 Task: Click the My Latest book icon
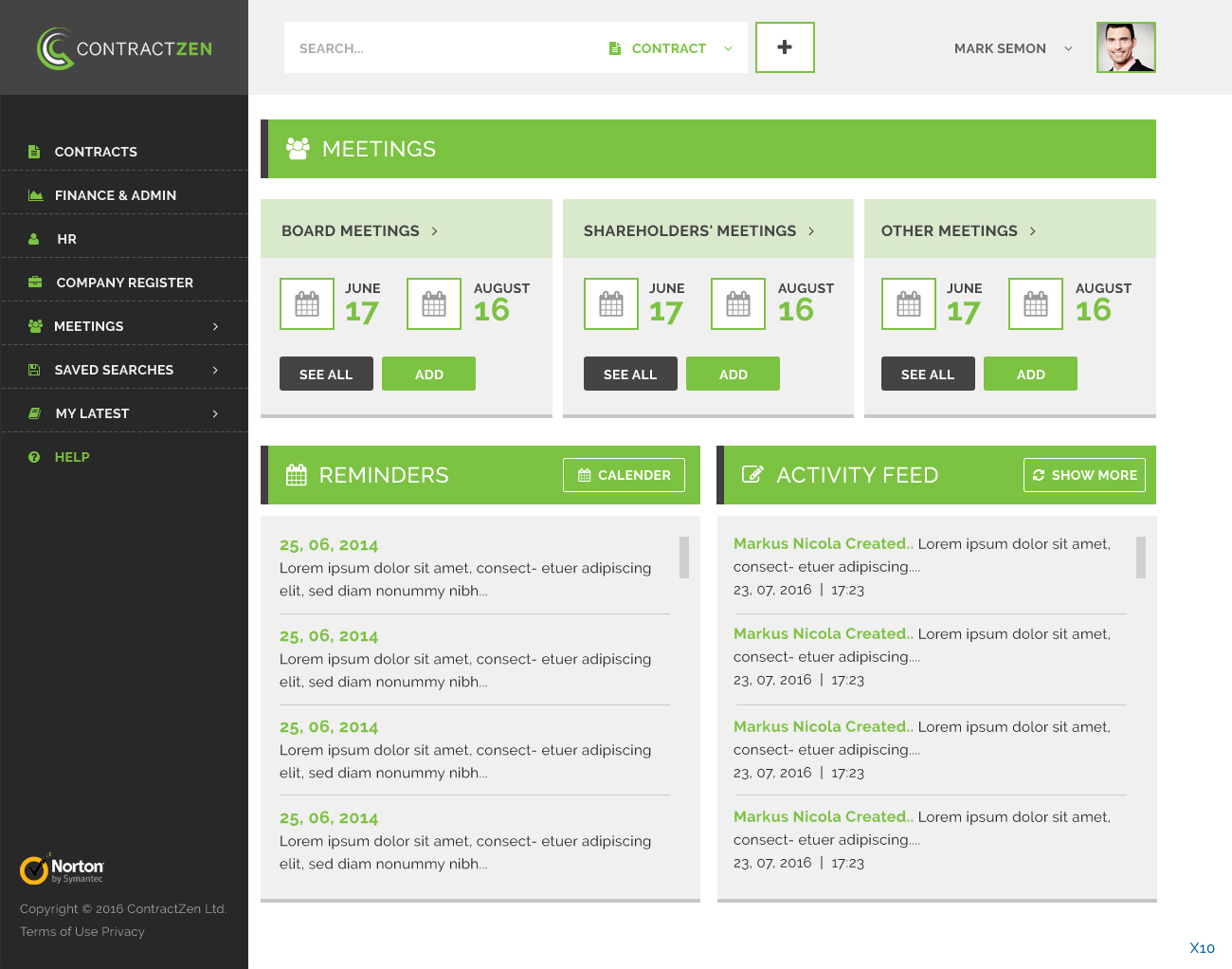[x=34, y=413]
